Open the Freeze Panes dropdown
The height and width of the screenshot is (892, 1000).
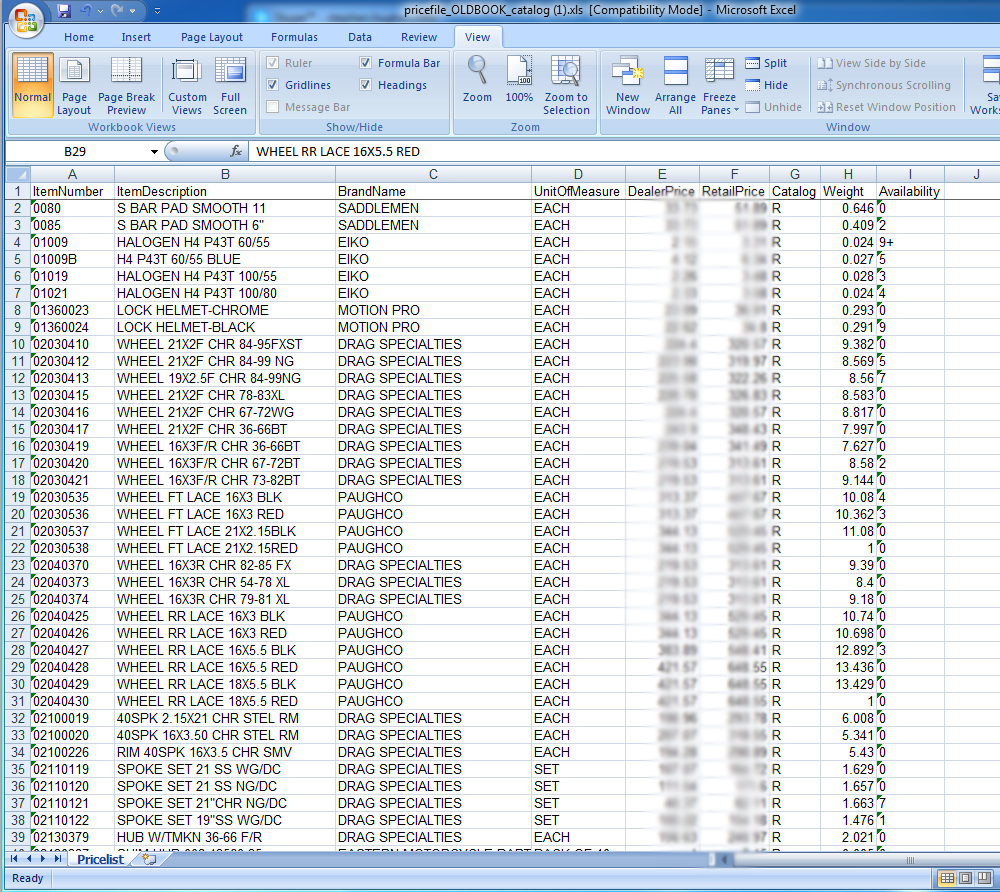719,85
